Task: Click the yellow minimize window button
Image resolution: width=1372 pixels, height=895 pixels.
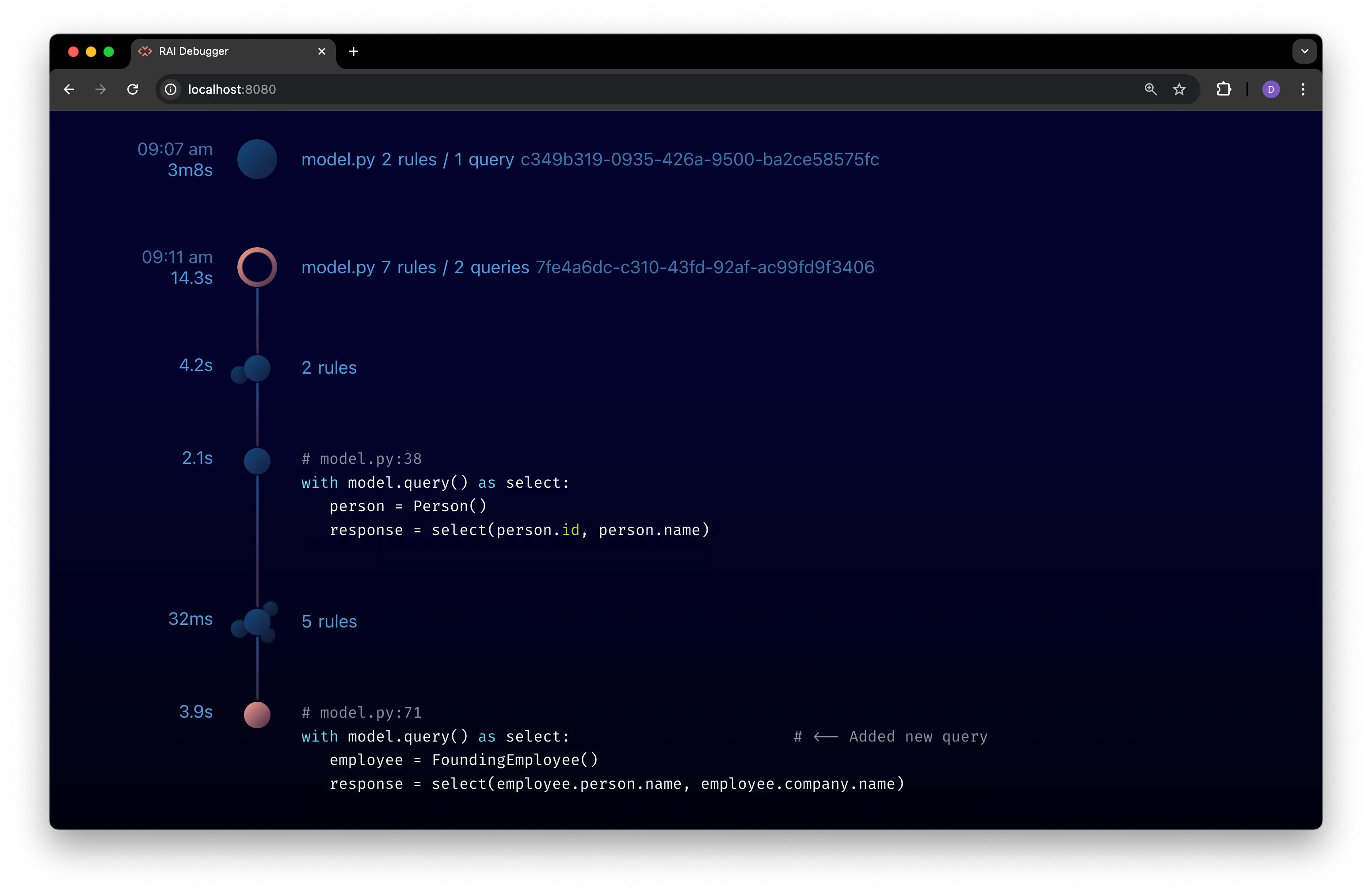Action: 91,52
